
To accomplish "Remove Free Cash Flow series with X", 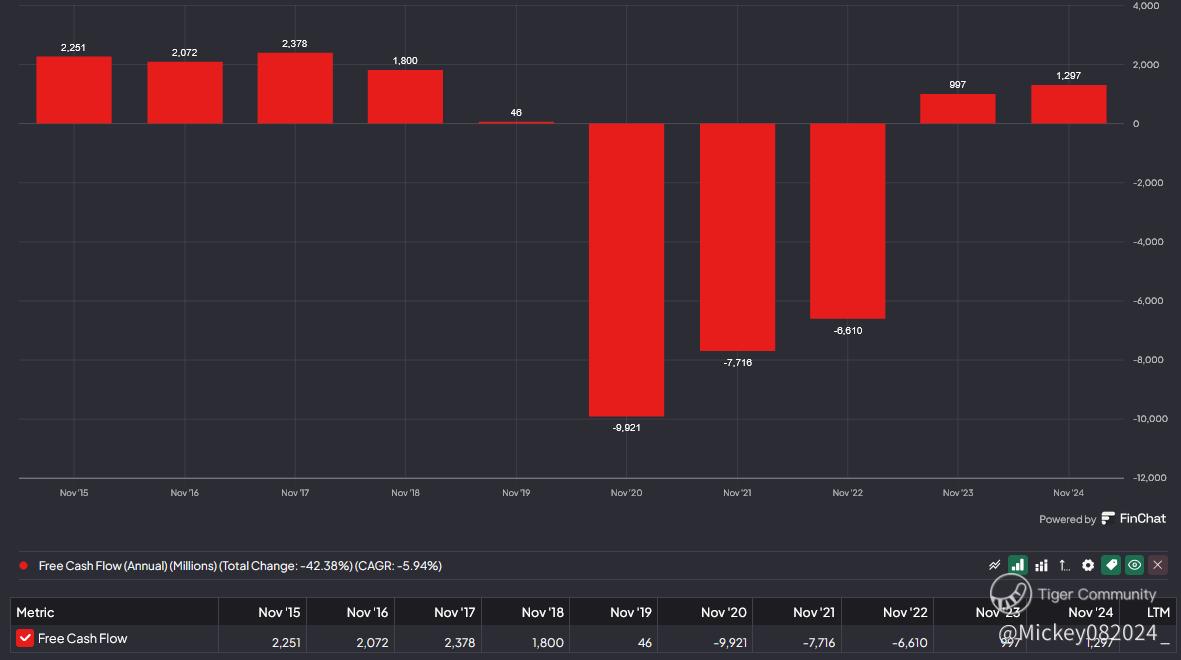I will click(1158, 565).
